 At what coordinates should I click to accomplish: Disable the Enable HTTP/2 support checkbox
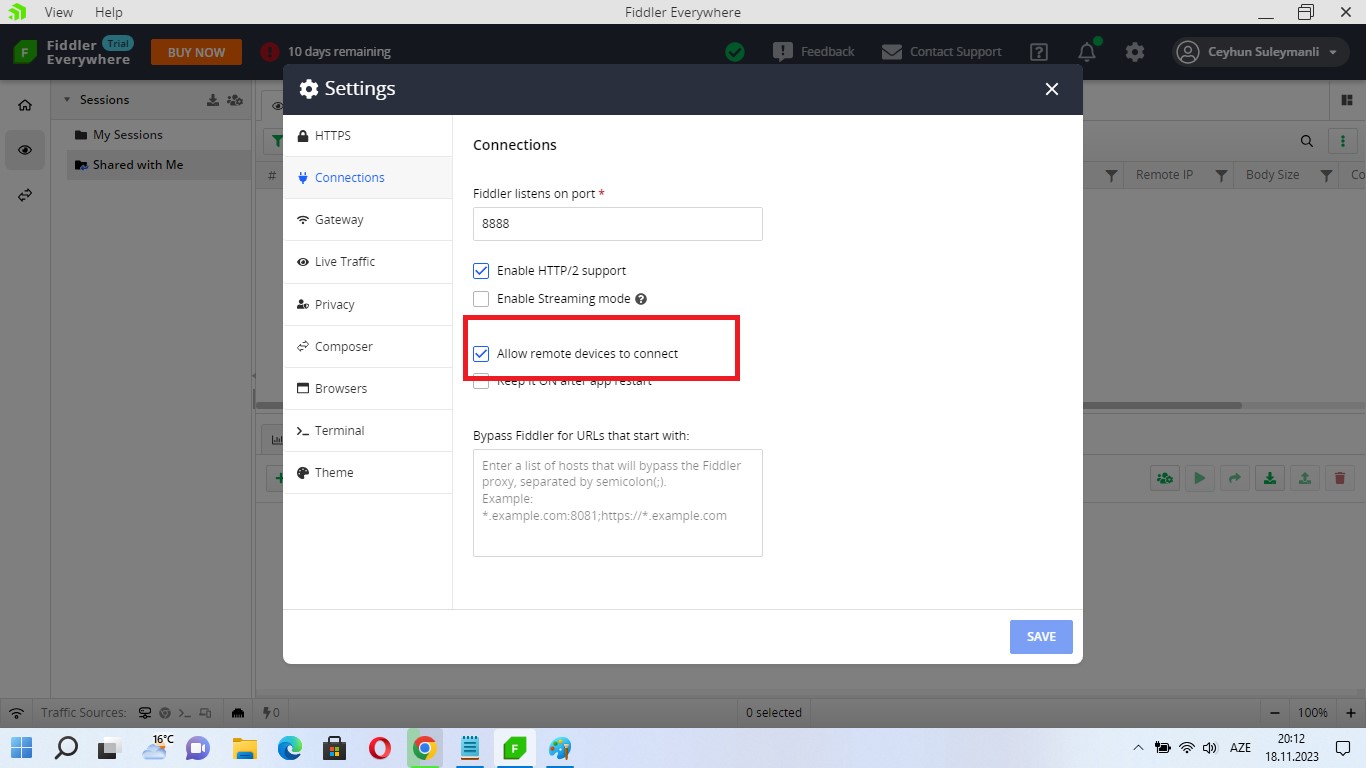click(x=481, y=271)
